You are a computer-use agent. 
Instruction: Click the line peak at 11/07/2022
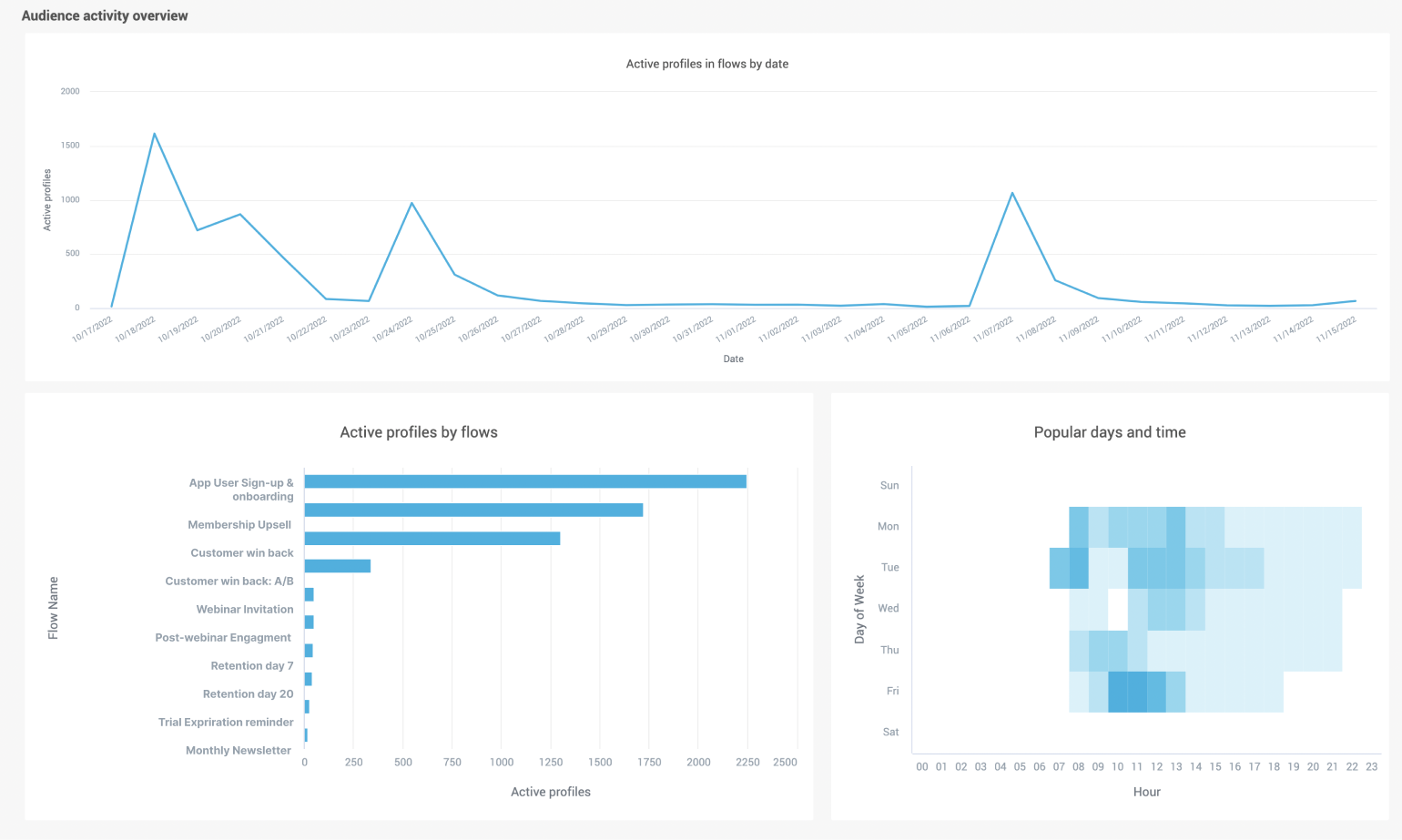pyautogui.click(x=1011, y=193)
